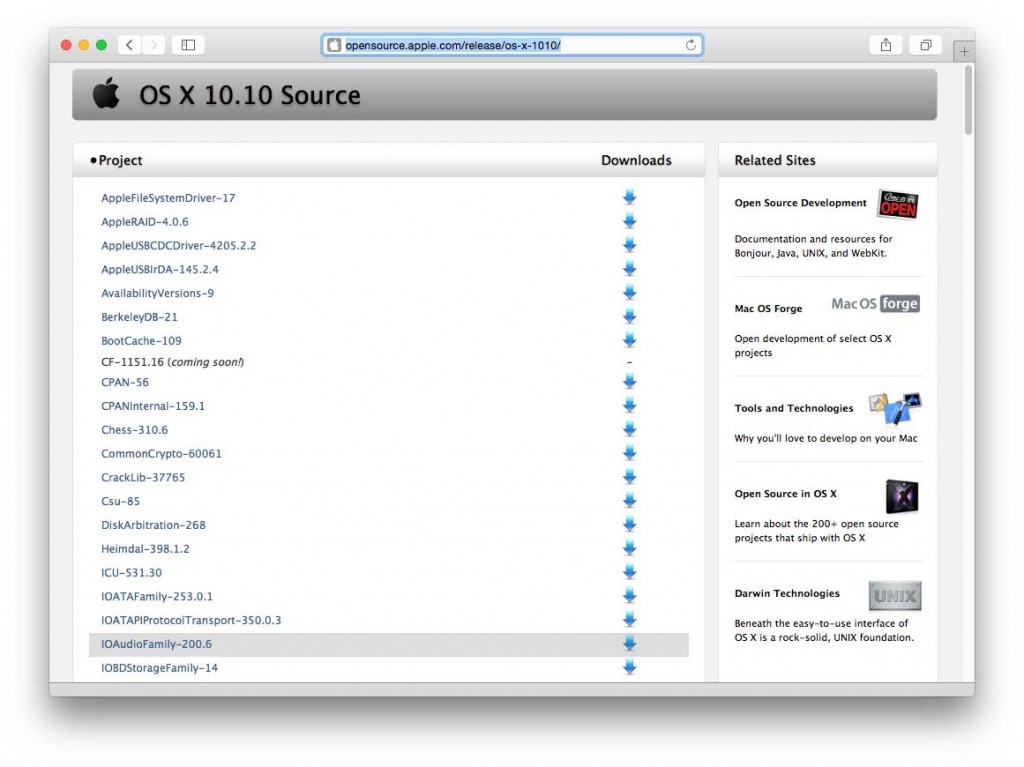
Task: Open the Chess-310.6 project link
Action: 134,430
